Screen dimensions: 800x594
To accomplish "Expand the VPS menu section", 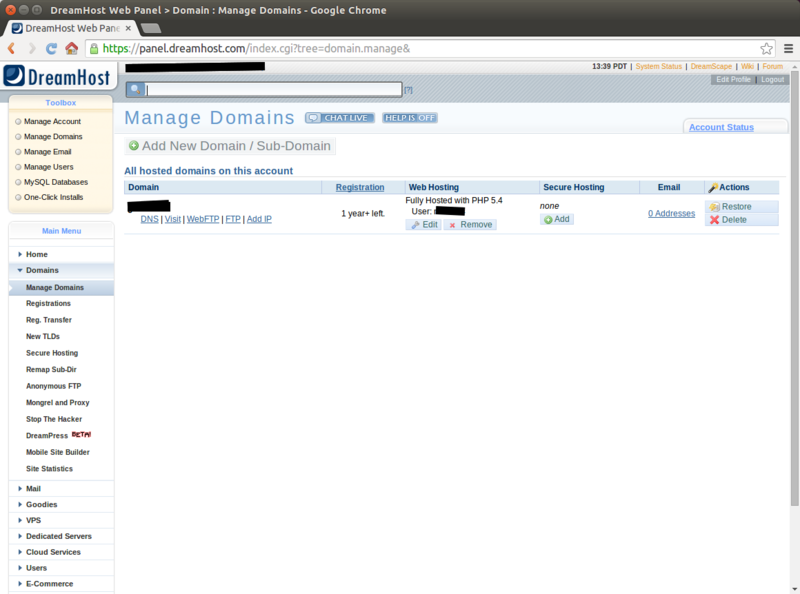I will click(61, 520).
